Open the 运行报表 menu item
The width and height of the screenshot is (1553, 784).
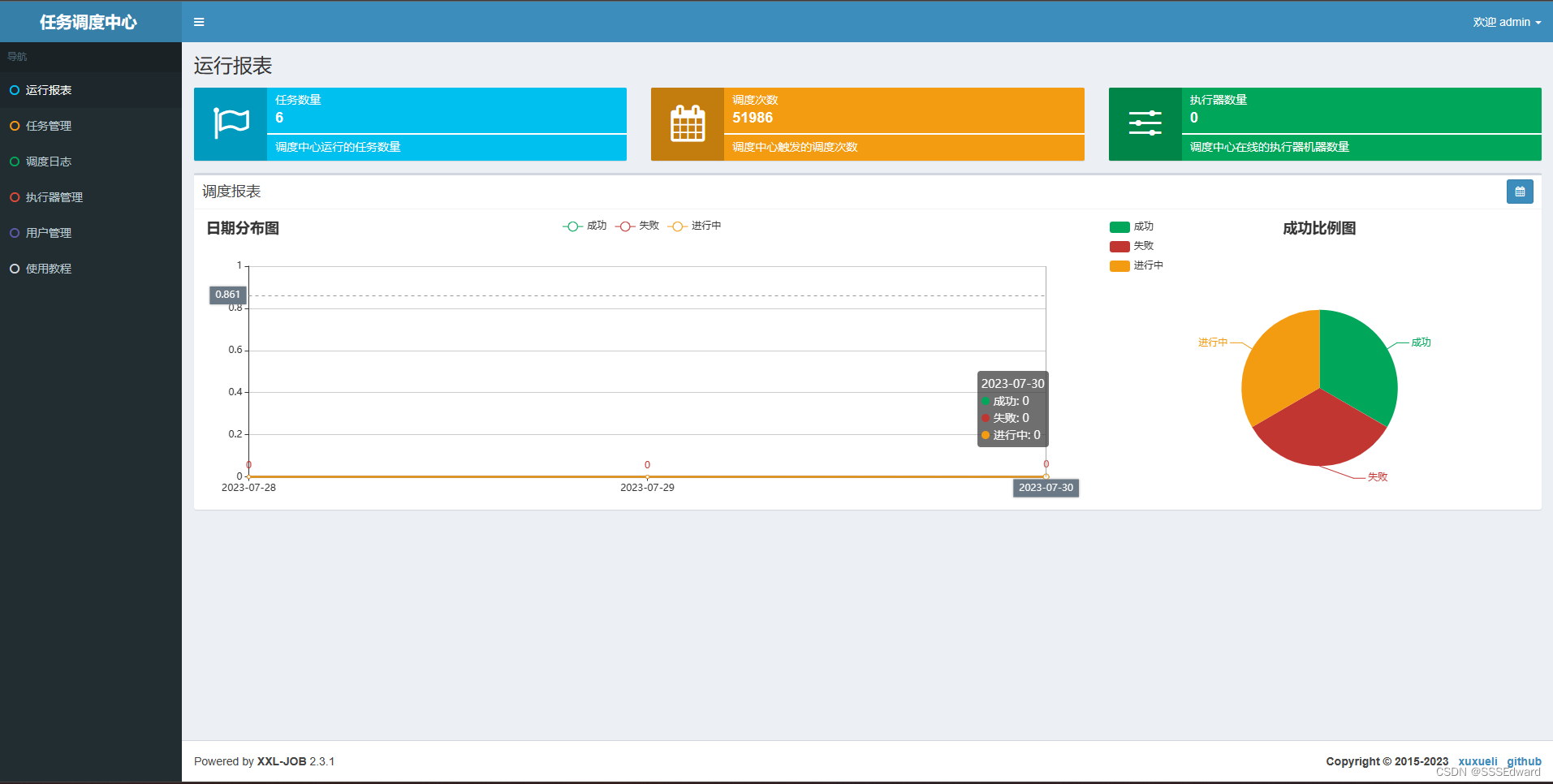pyautogui.click(x=91, y=90)
